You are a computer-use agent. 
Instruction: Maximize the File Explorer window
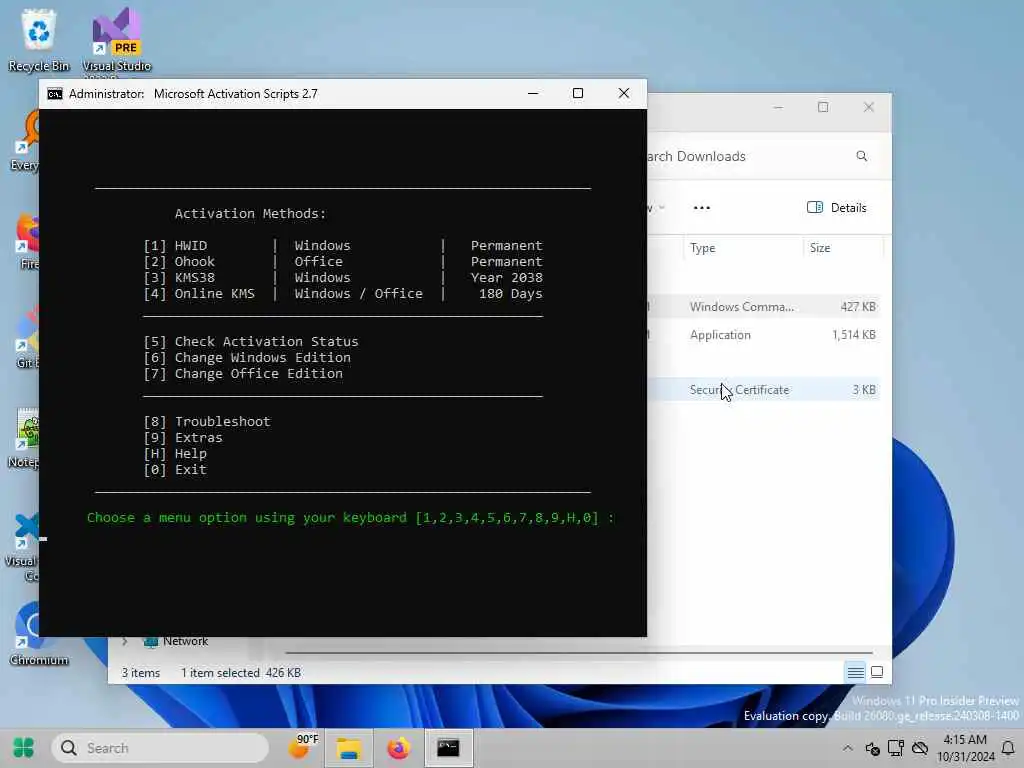point(823,107)
